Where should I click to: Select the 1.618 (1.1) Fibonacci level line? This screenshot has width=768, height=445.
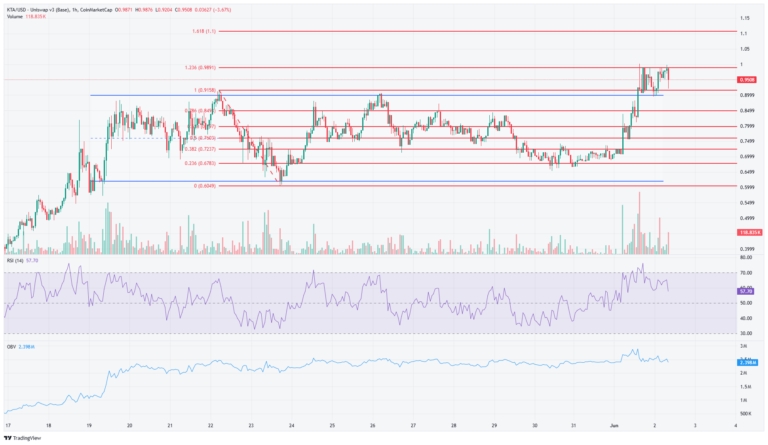tap(450, 32)
